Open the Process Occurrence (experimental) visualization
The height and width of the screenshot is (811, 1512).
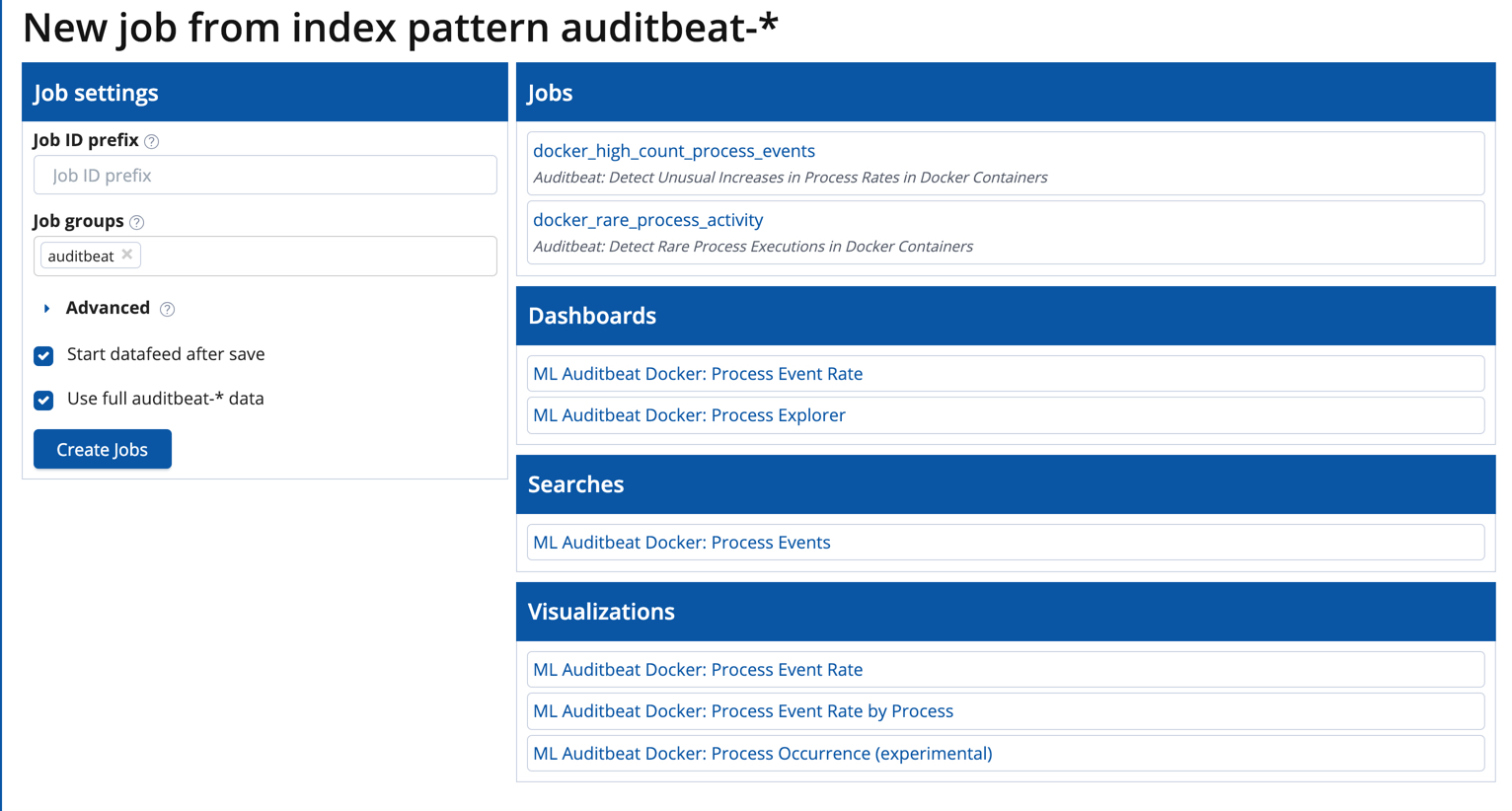click(761, 753)
